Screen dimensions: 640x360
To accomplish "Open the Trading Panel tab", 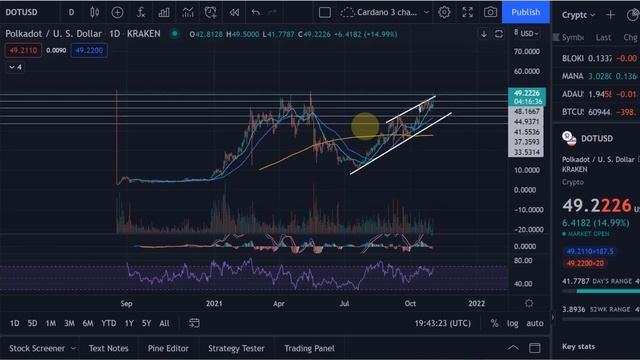I will (x=309, y=348).
